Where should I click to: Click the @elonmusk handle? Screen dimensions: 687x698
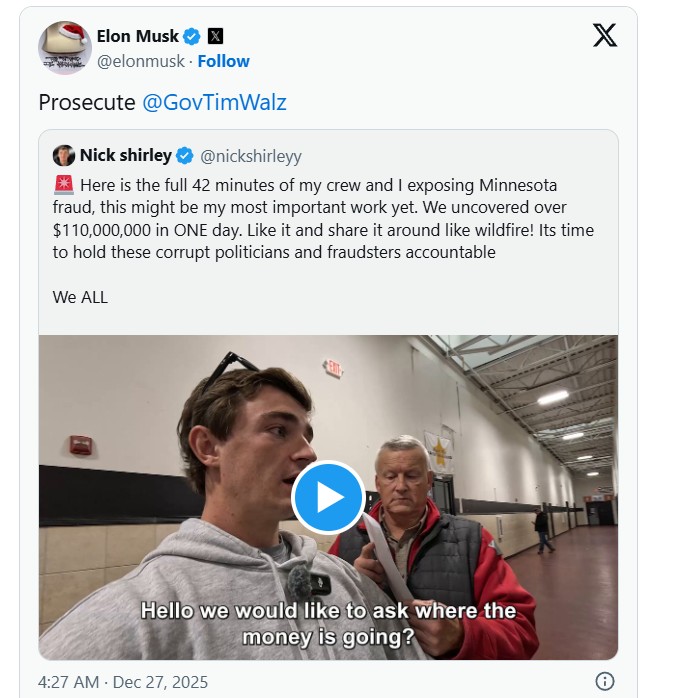[x=140, y=61]
